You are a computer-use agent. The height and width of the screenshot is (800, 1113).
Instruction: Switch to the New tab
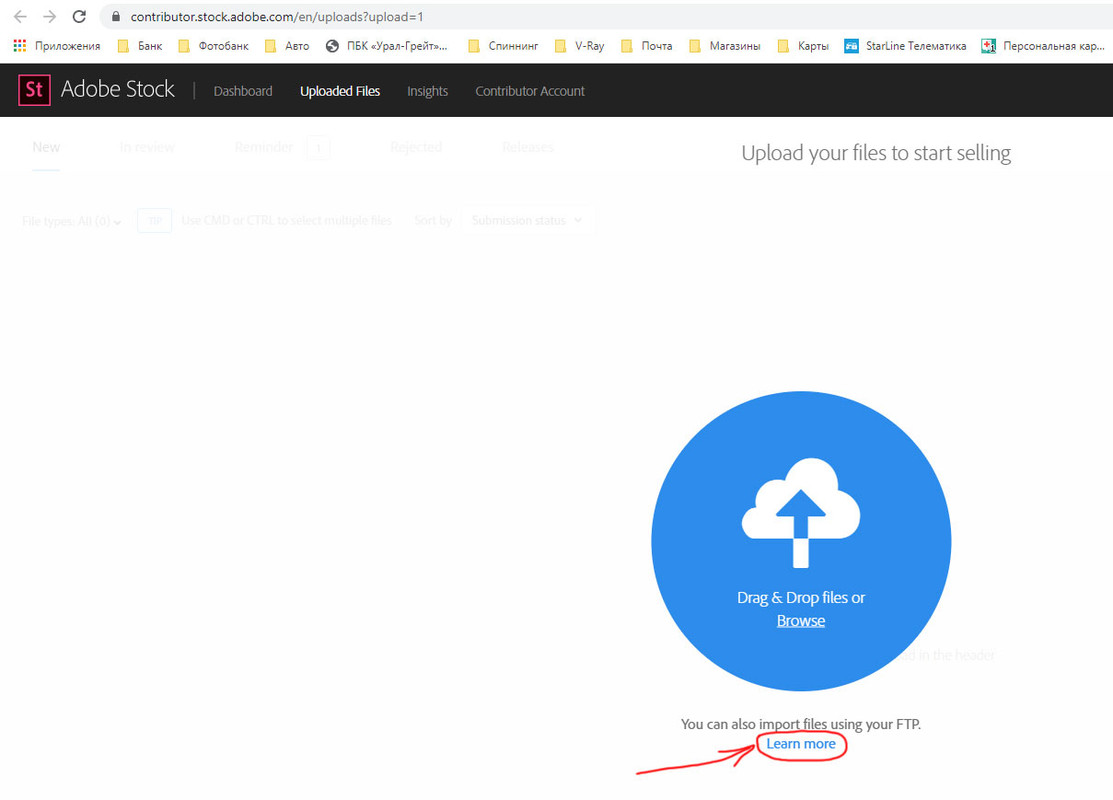pos(46,147)
